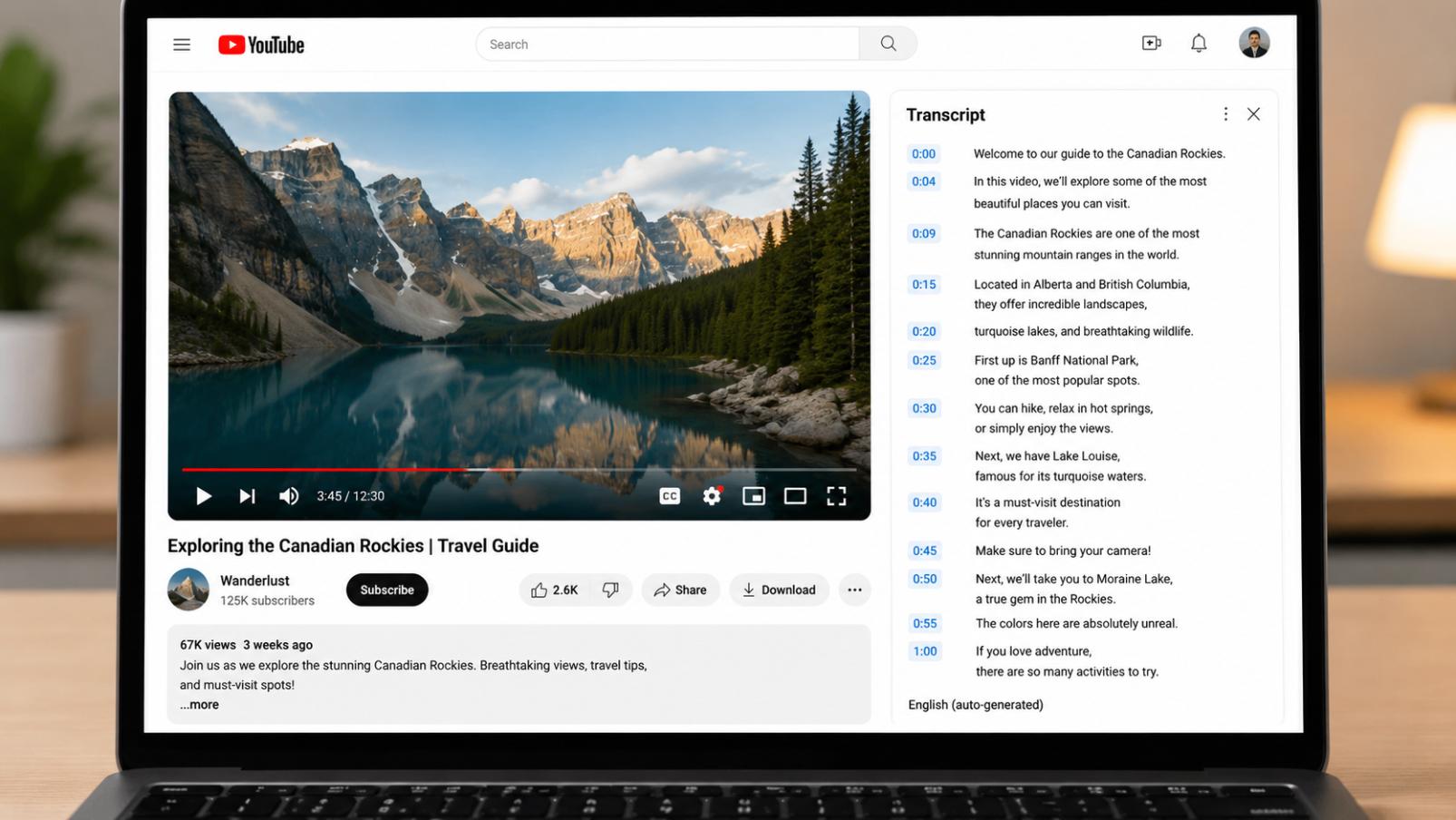Select line "Next, we have Lake Louise,"
Screen dimensions: 1456x820
[1047, 456]
